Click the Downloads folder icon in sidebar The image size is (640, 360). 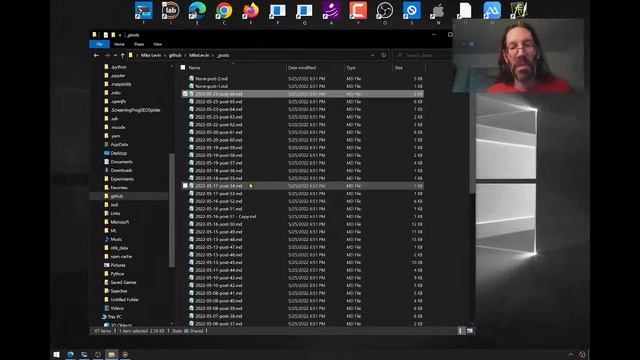[x=107, y=170]
